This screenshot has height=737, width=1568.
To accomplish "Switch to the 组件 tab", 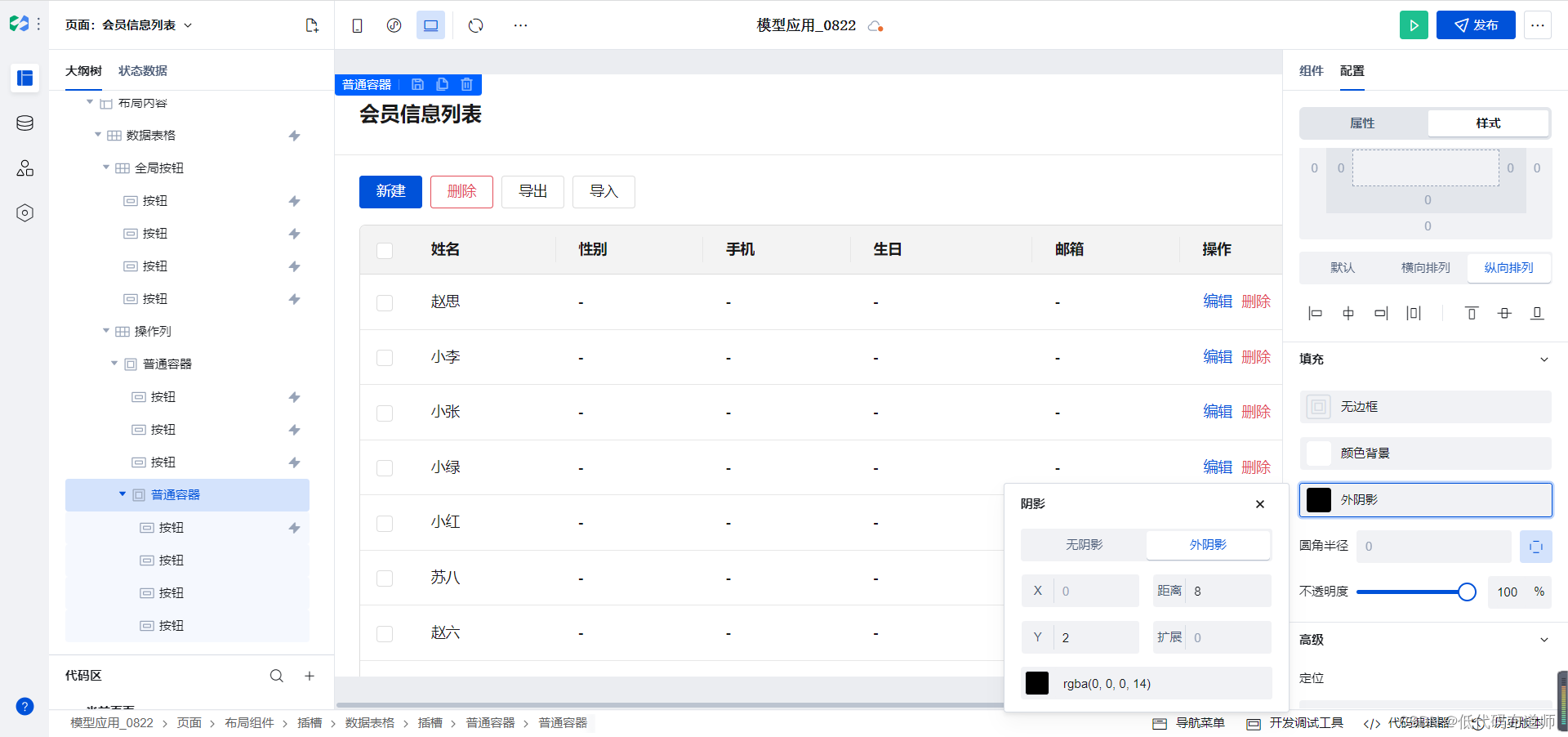I will click(x=1311, y=71).
